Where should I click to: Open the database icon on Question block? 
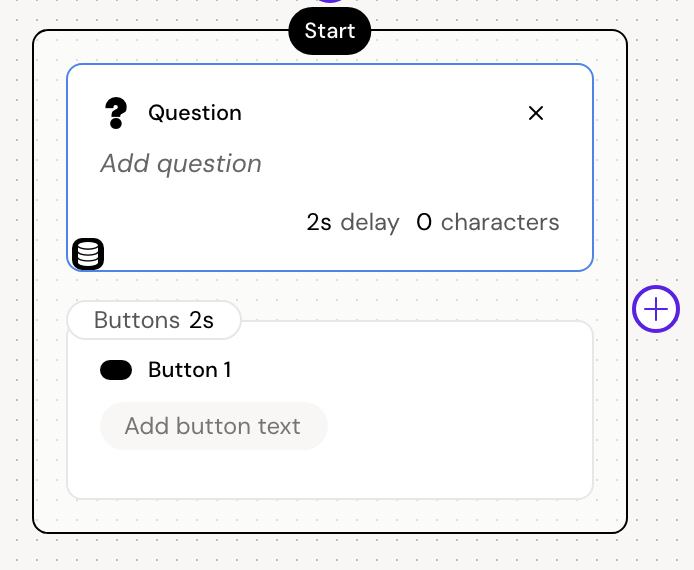point(88,254)
